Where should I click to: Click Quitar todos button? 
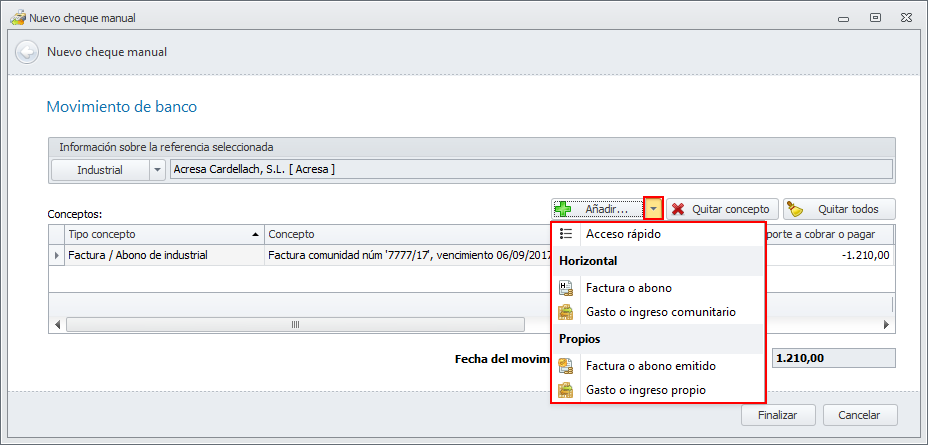(839, 209)
